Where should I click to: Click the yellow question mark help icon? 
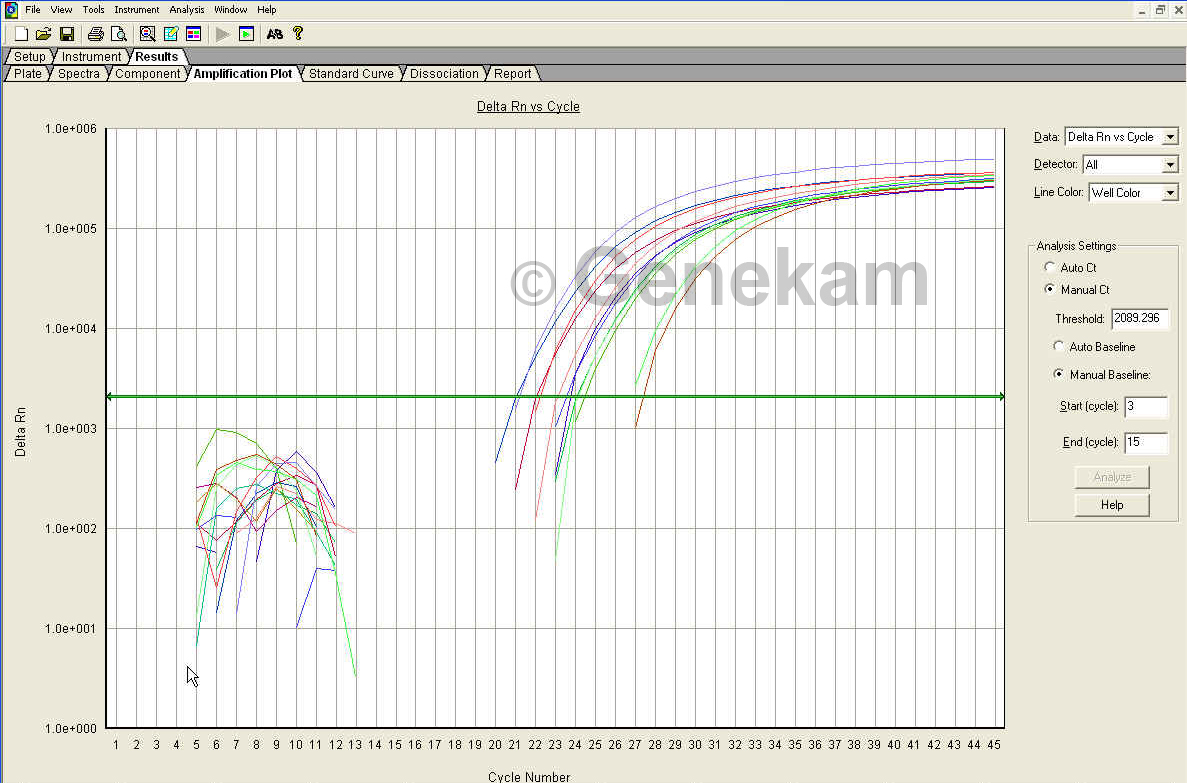[x=298, y=33]
